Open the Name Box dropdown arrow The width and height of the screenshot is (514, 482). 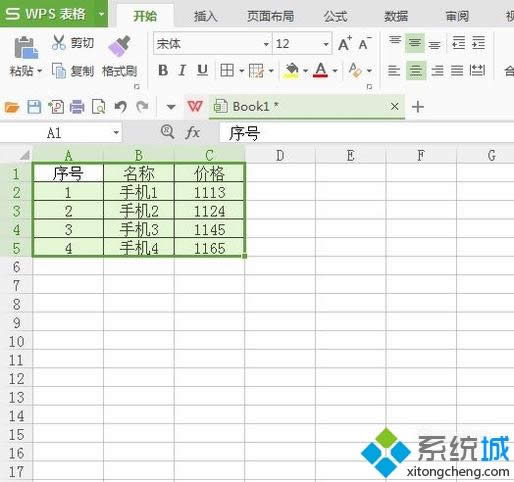coord(116,133)
